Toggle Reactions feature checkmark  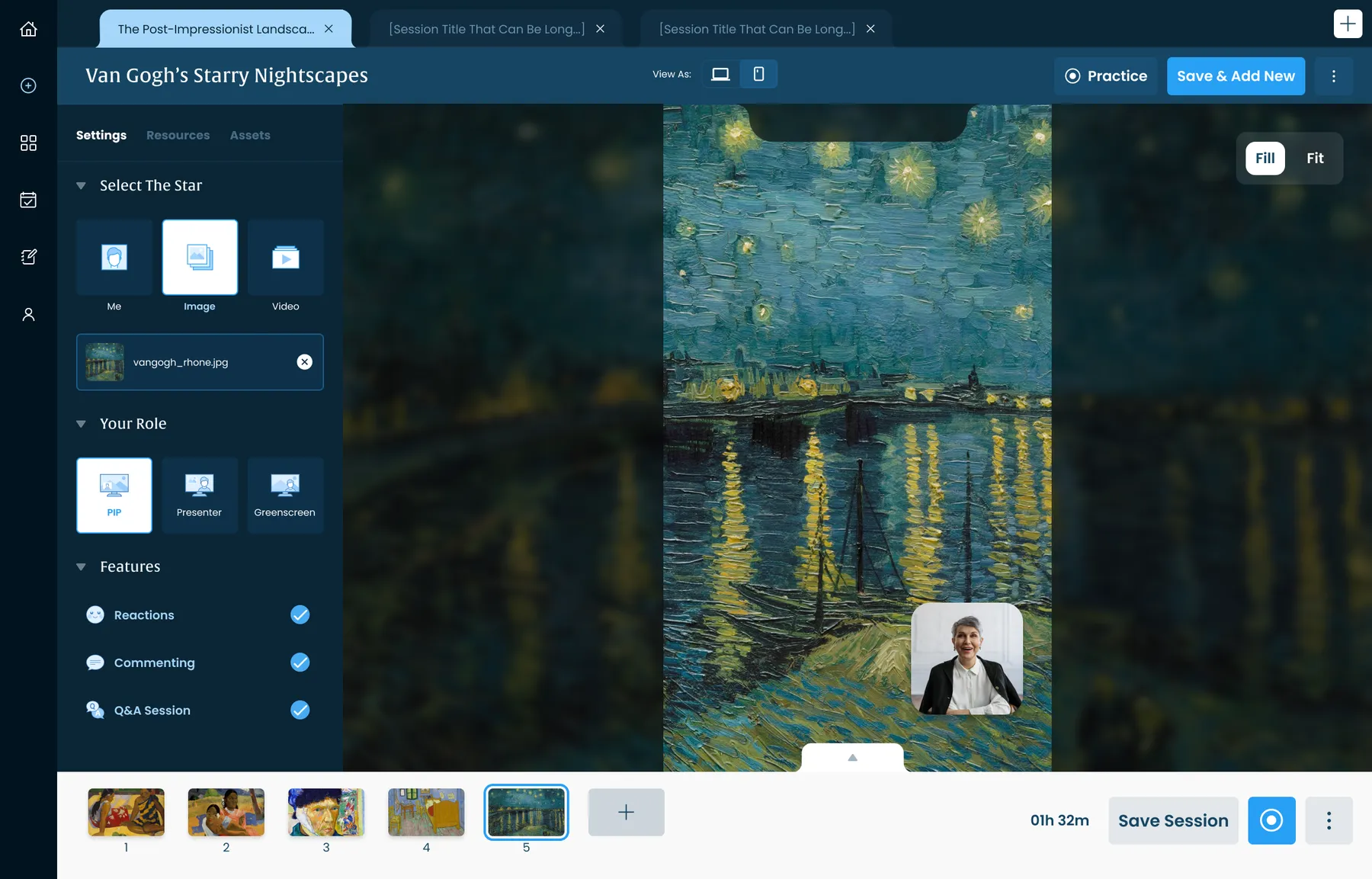click(300, 614)
